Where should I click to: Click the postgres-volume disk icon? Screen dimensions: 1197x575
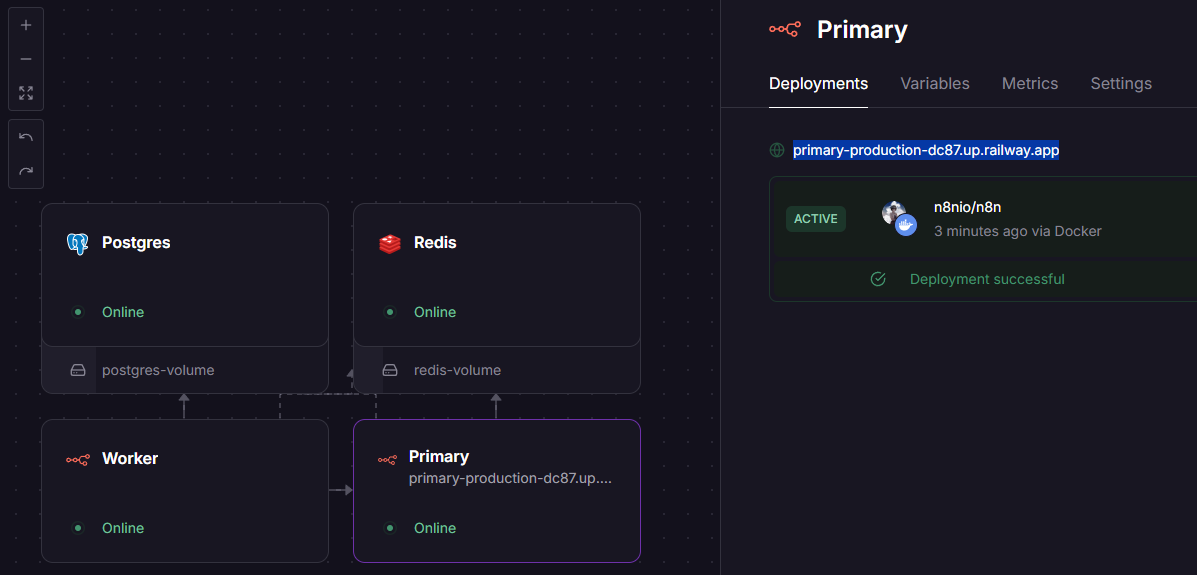pos(78,370)
